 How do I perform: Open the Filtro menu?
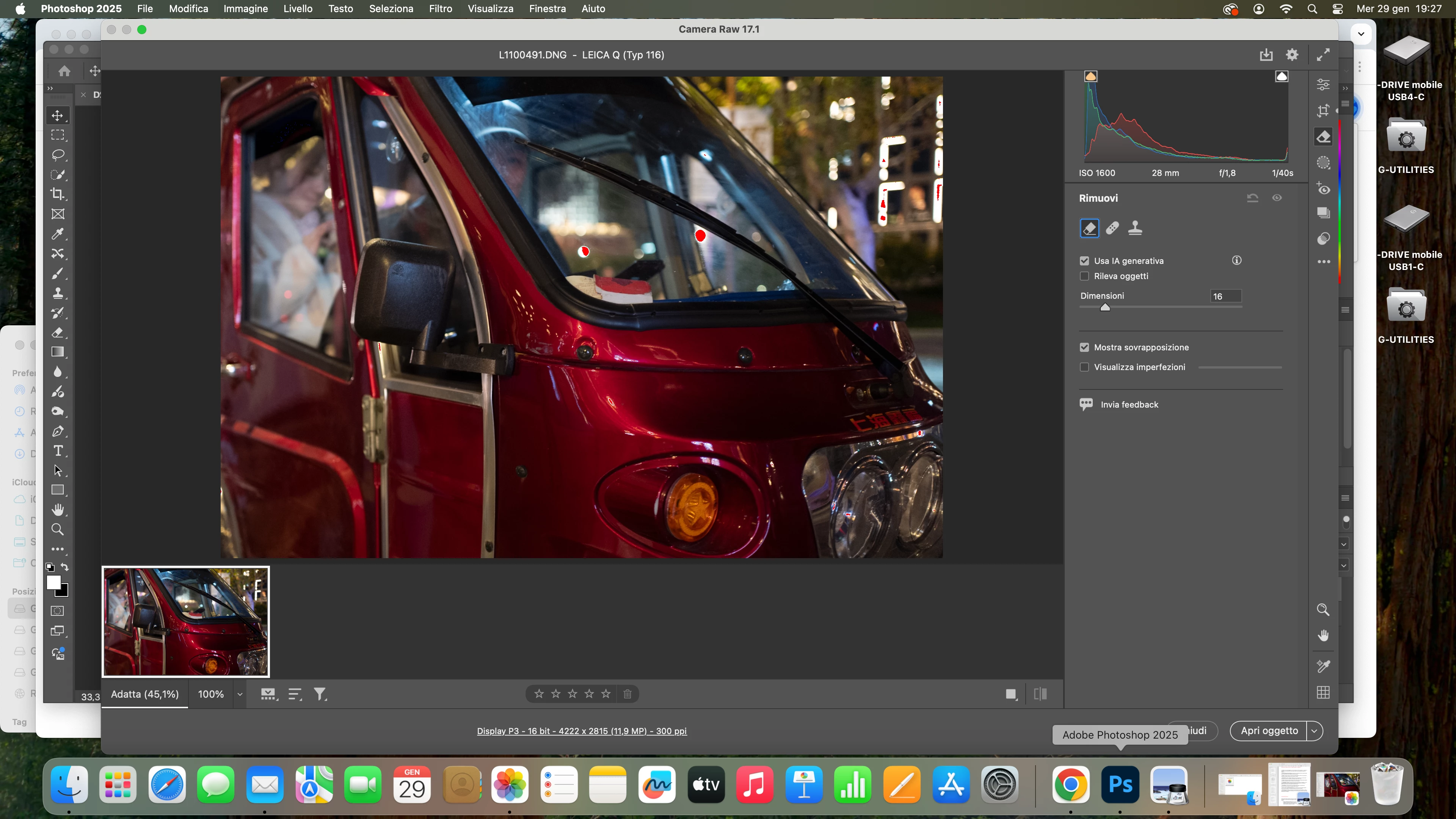440,8
